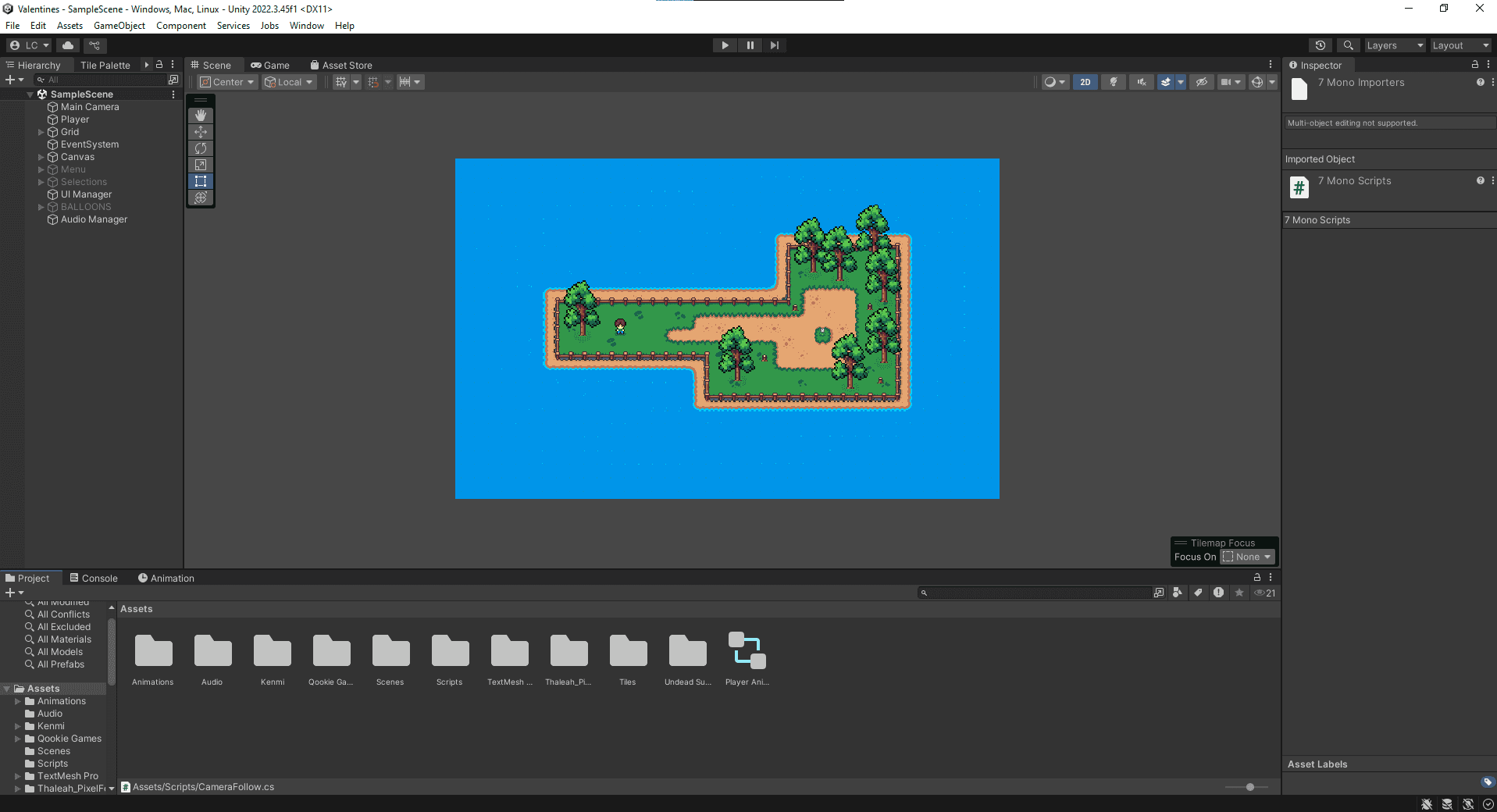This screenshot has height=812, width=1497.
Task: Toggle scene audio mute
Action: (x=1142, y=82)
